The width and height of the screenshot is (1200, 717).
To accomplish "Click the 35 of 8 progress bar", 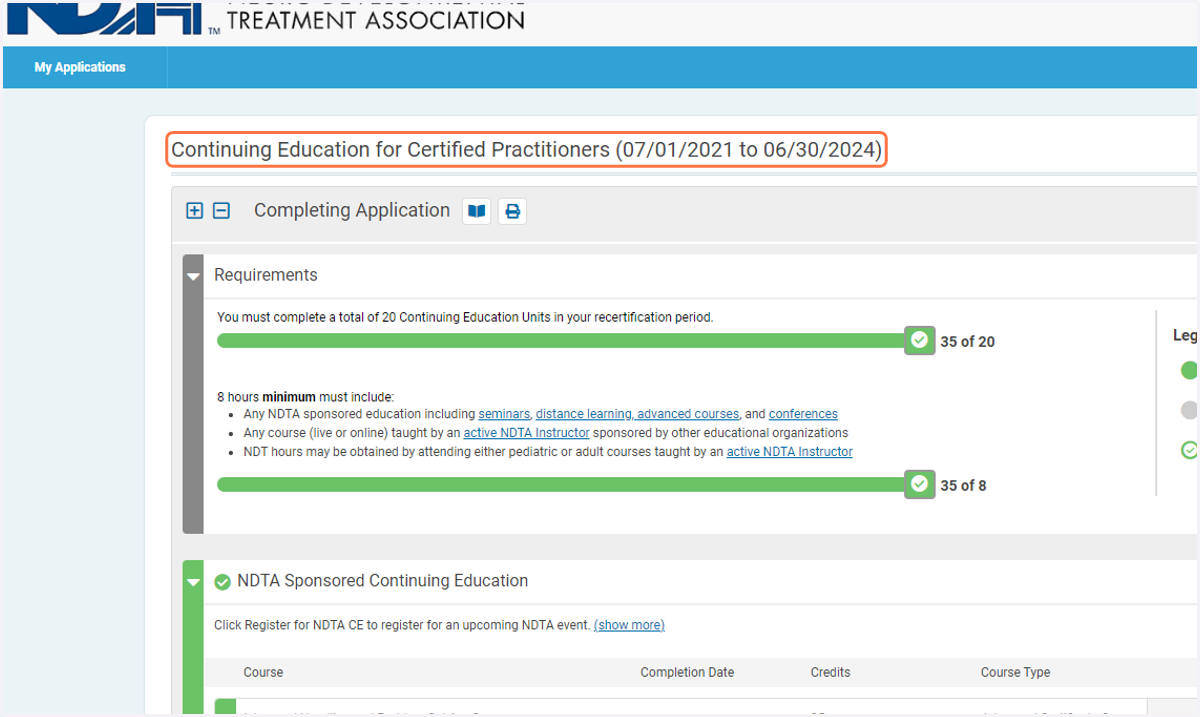I will [562, 485].
